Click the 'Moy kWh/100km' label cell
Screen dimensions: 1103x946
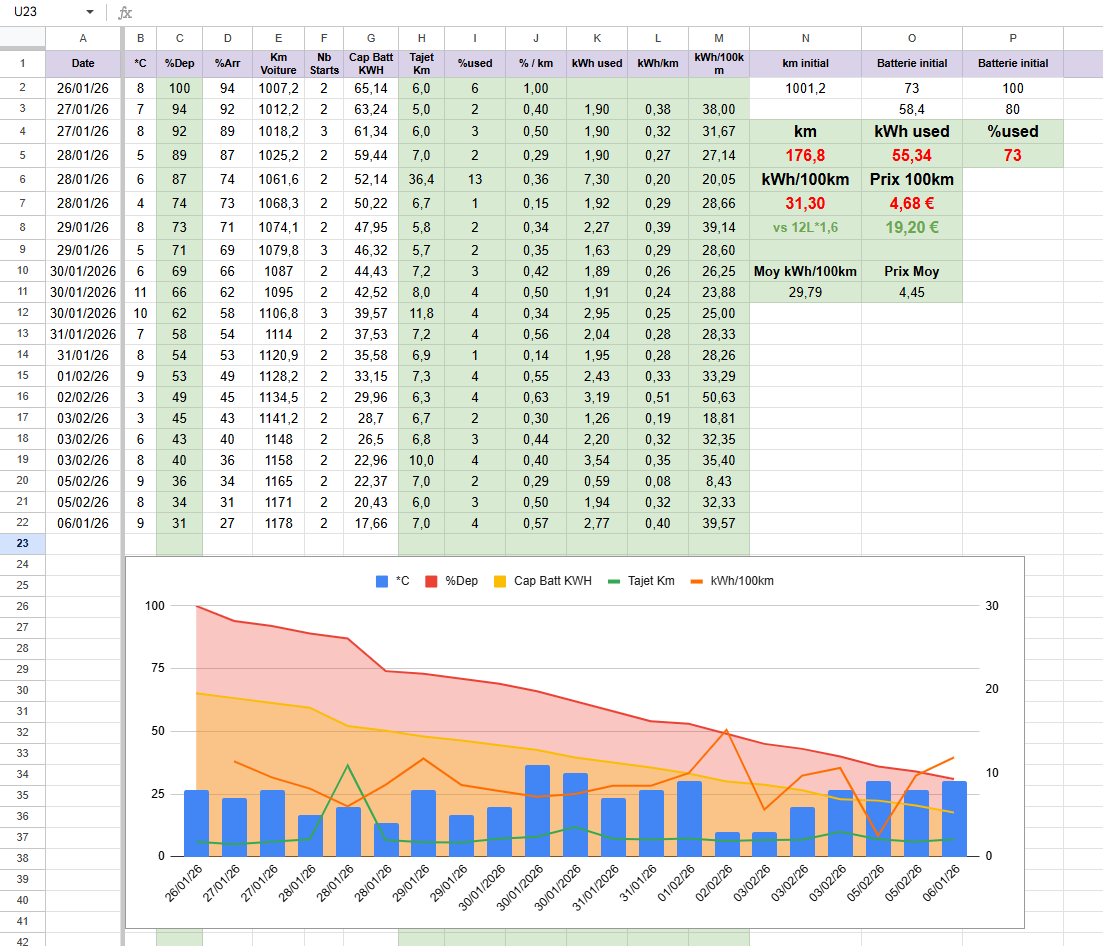click(805, 271)
